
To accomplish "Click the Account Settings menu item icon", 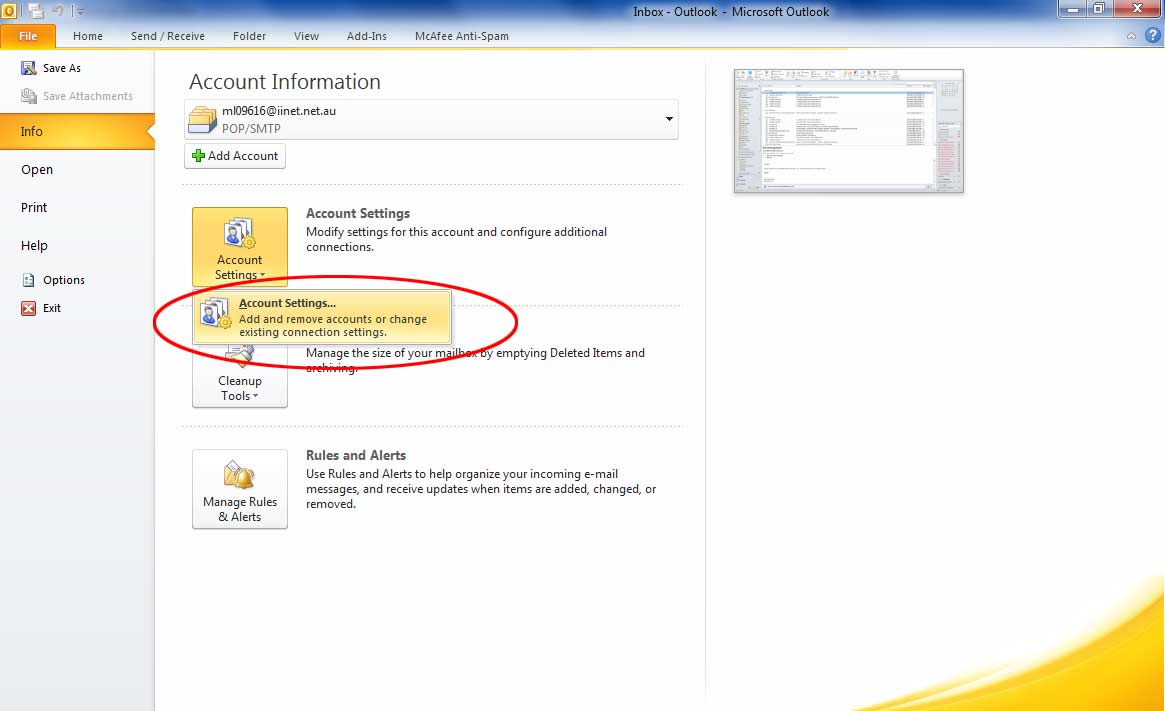I will click(216, 314).
